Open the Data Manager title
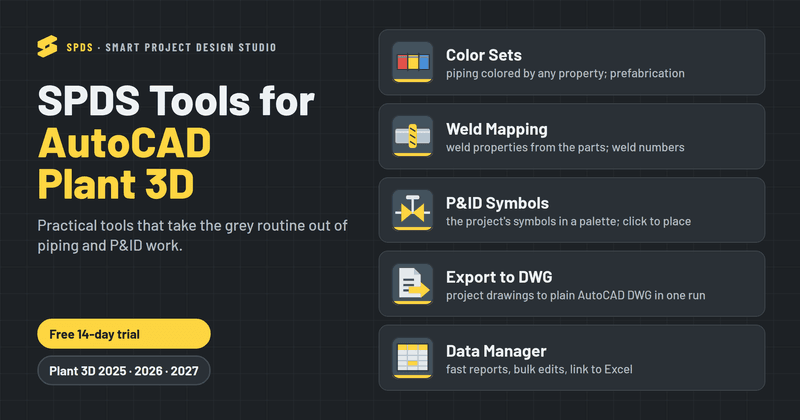 [496, 351]
